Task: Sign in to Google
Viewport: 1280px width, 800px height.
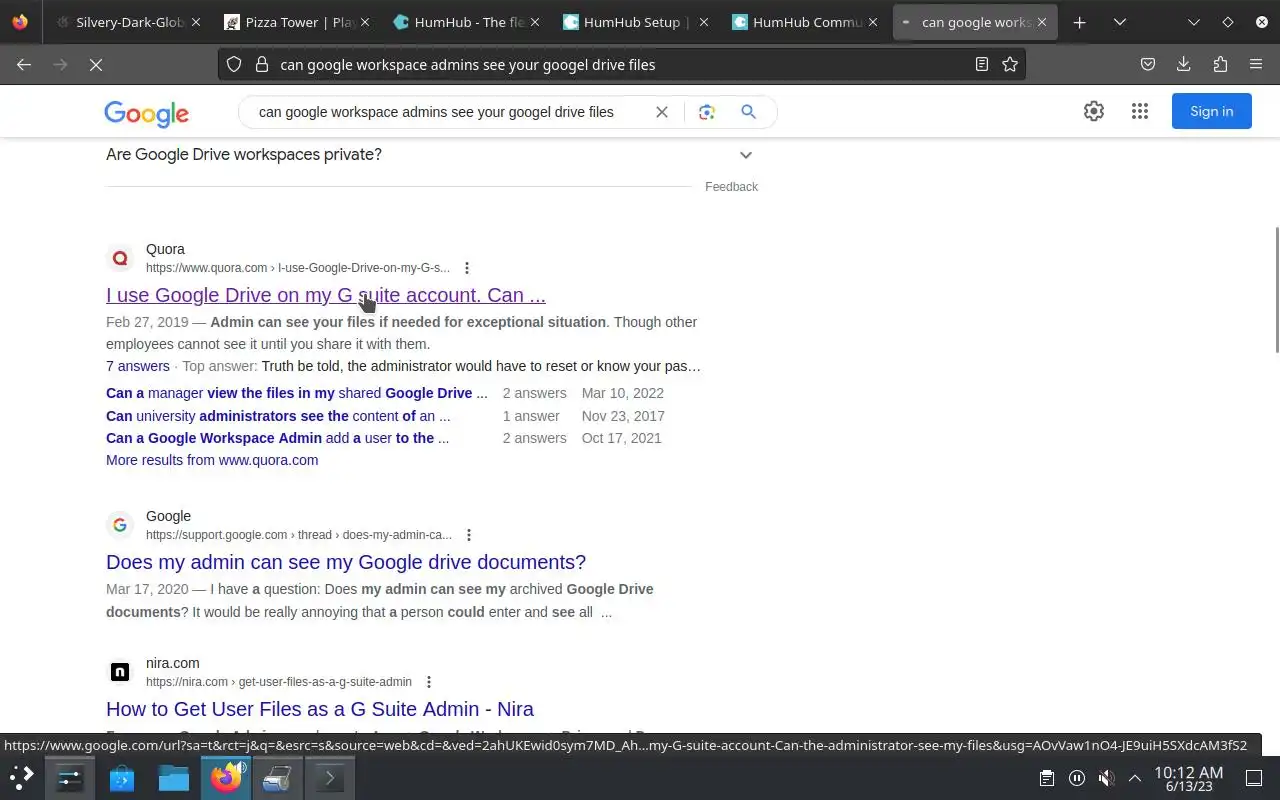Action: (x=1211, y=111)
